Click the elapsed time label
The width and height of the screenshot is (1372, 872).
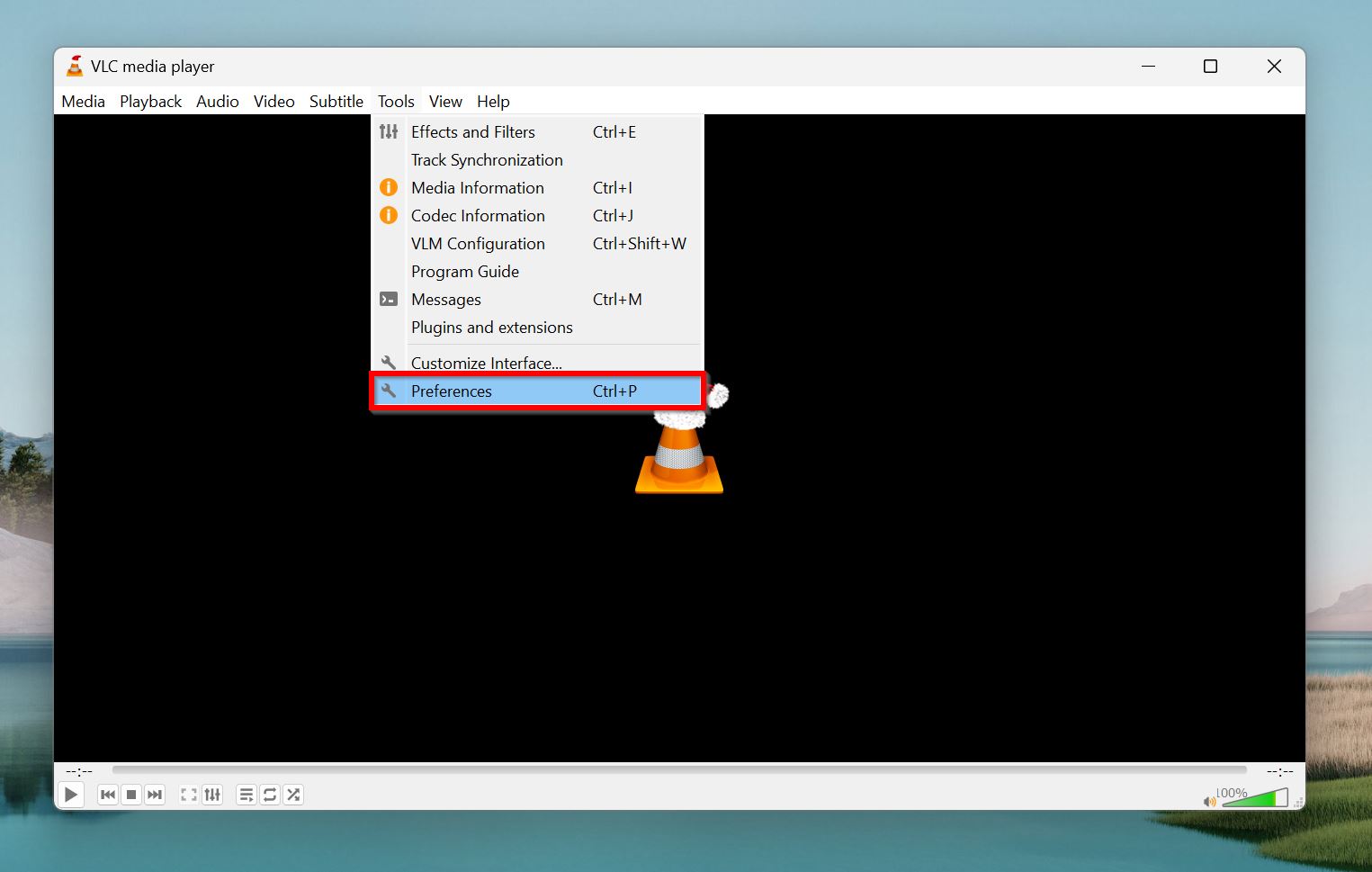coord(79,771)
